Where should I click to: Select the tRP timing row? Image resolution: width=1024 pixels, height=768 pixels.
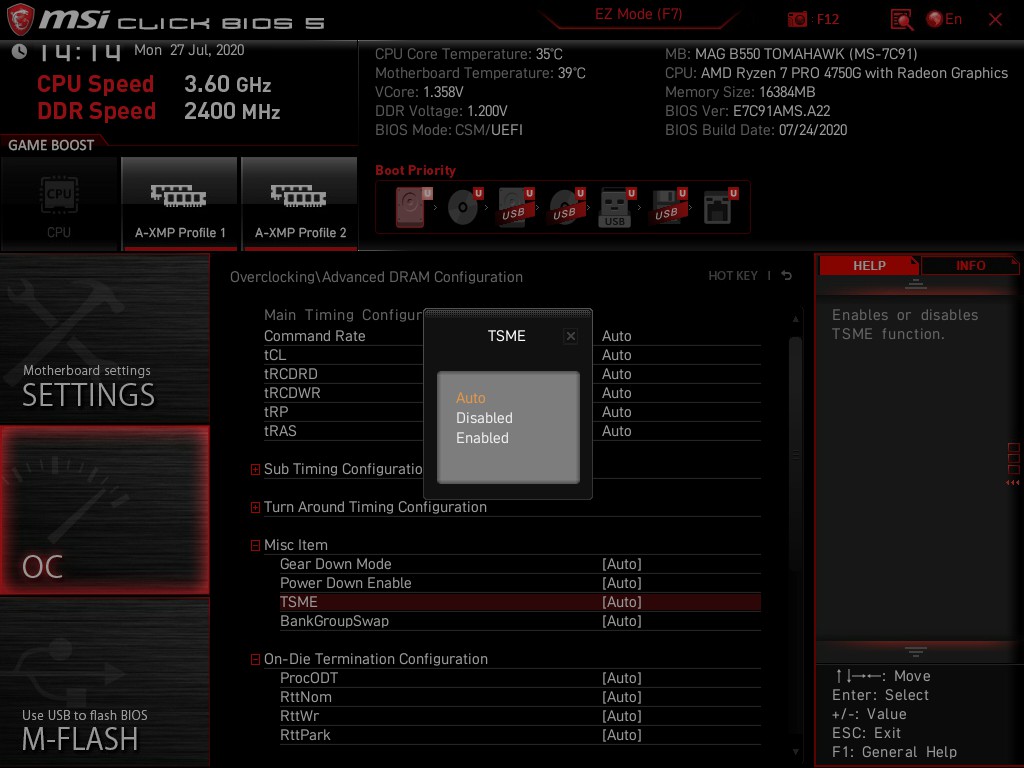point(512,411)
